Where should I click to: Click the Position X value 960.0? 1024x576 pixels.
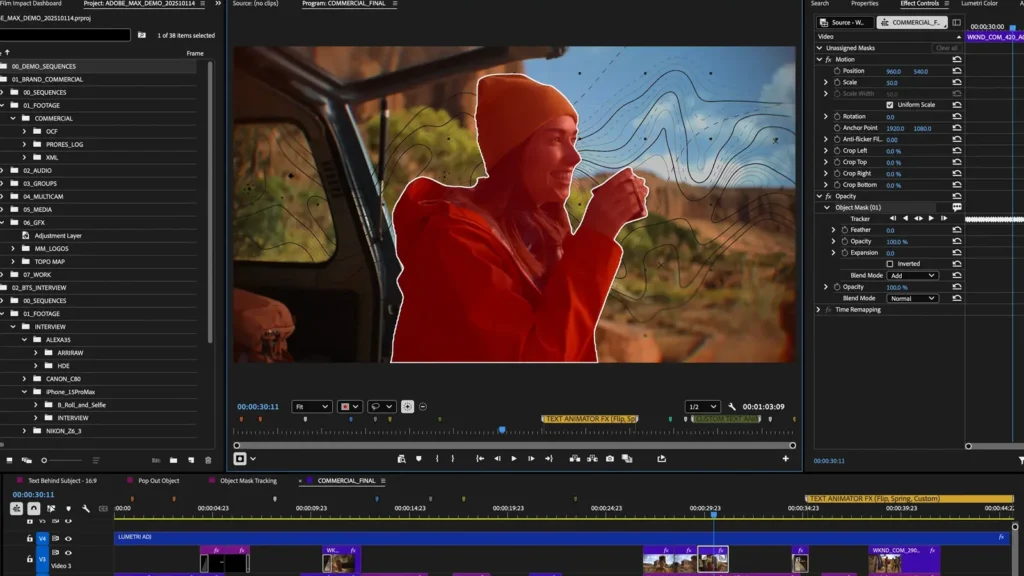pos(893,72)
